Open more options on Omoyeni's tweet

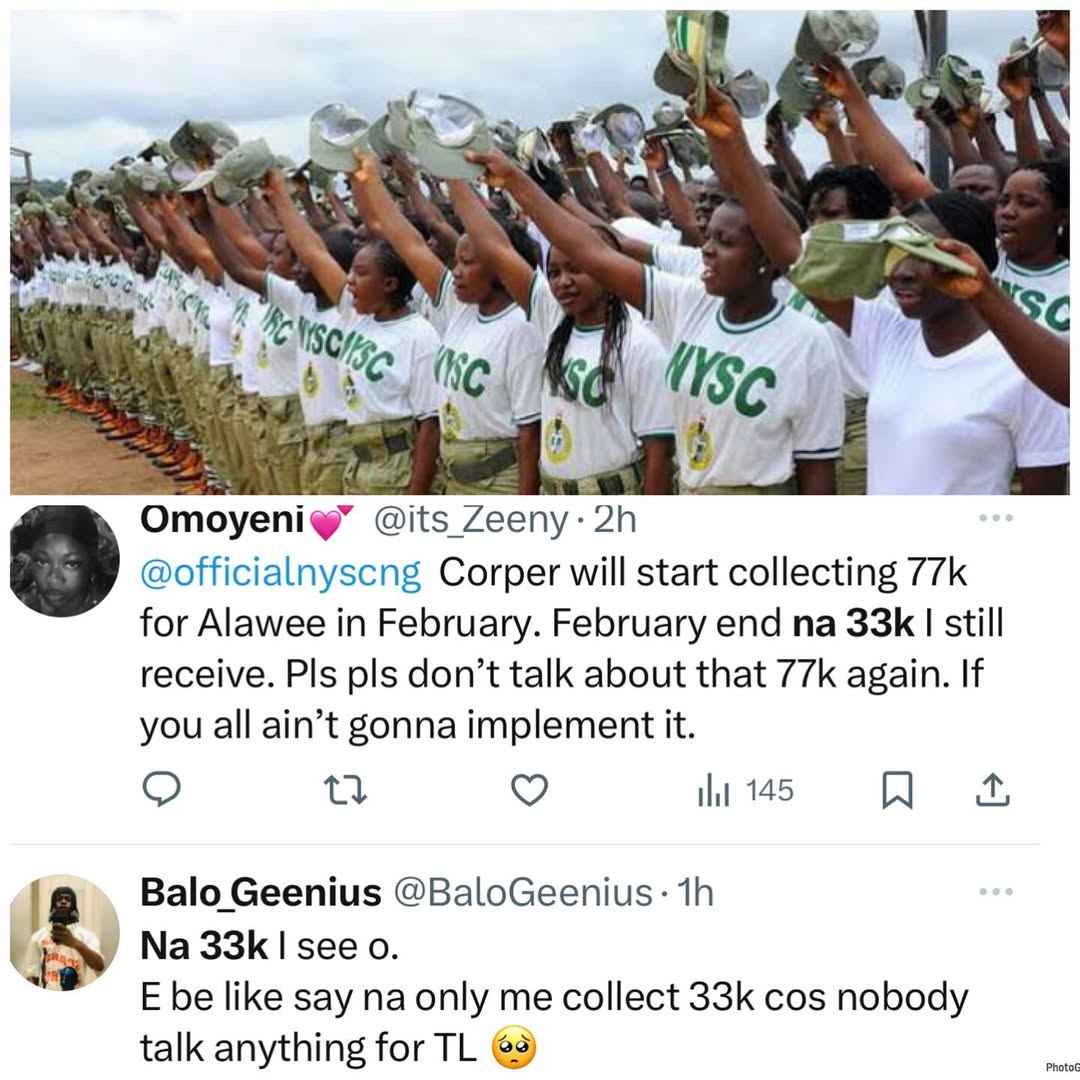[x=996, y=518]
